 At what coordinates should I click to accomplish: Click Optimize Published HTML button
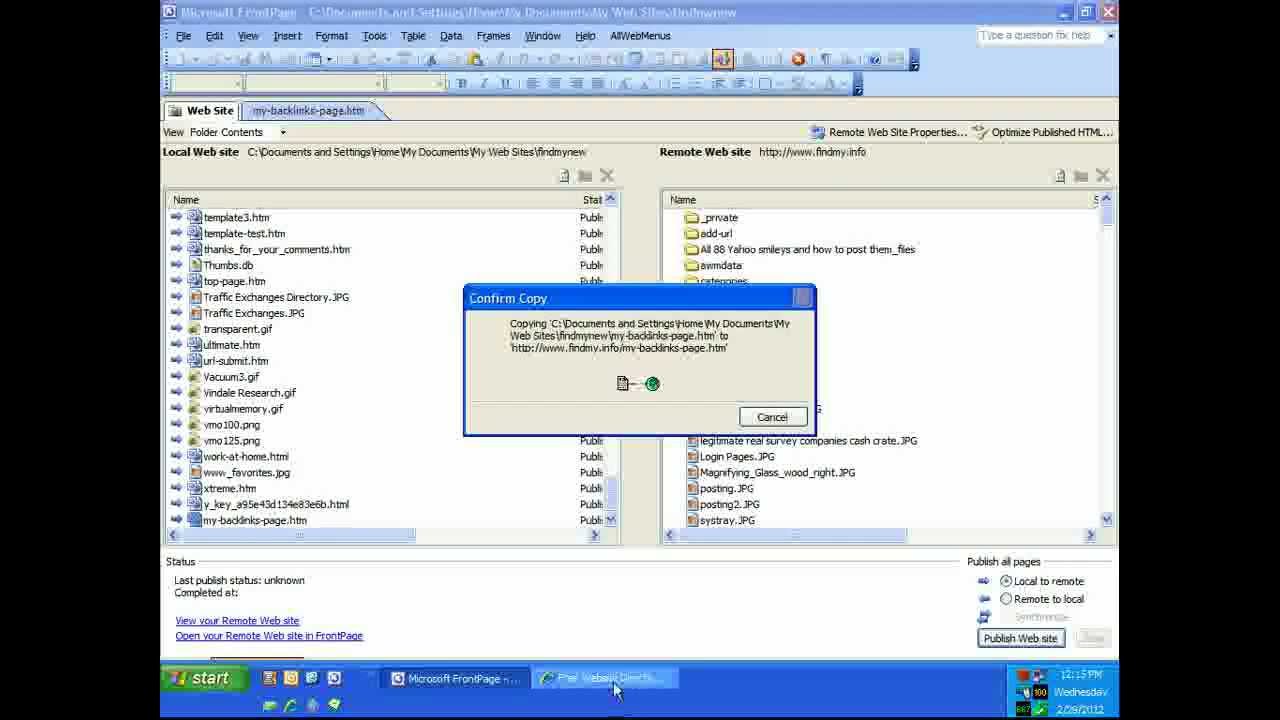pyautogui.click(x=1042, y=132)
